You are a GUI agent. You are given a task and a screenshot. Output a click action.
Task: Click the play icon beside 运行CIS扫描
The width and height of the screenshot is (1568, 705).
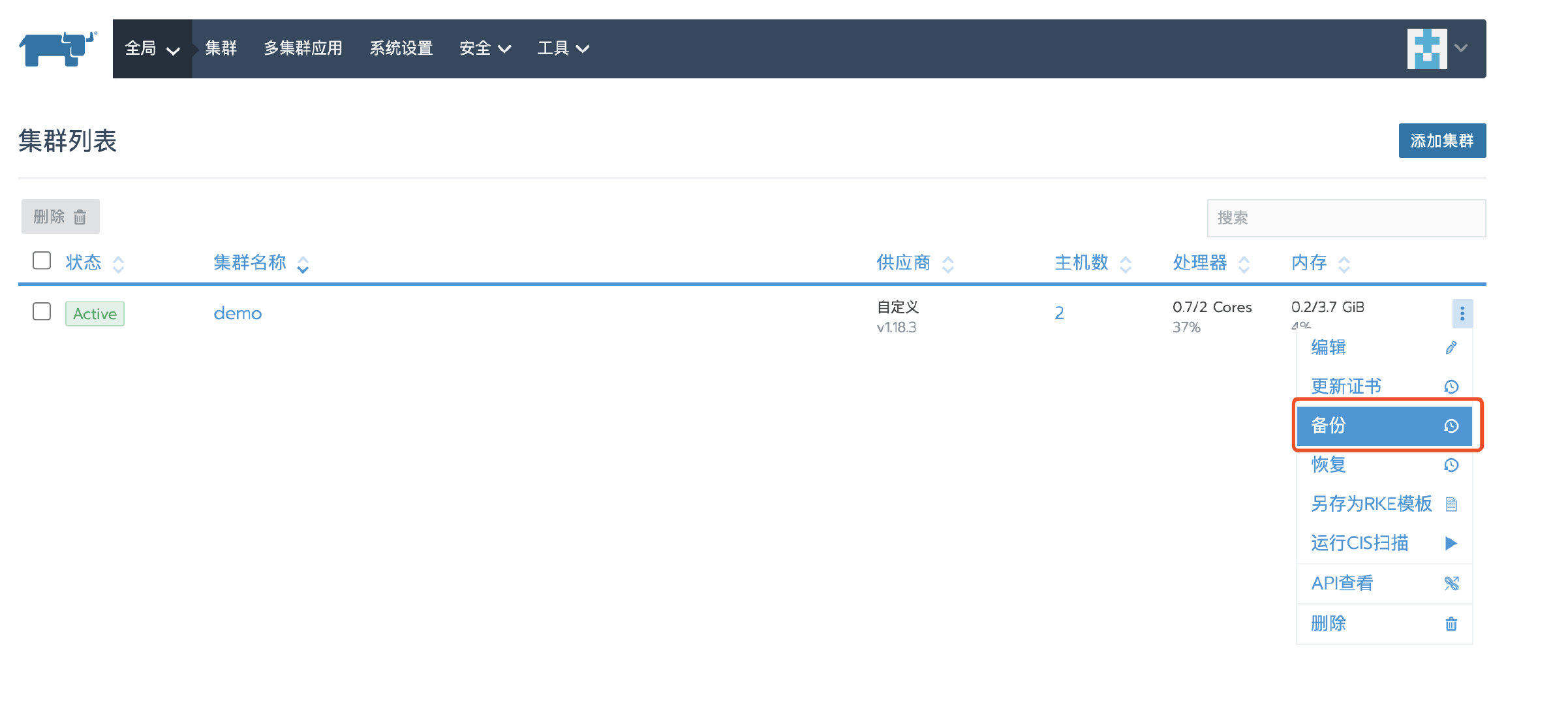pyautogui.click(x=1451, y=543)
